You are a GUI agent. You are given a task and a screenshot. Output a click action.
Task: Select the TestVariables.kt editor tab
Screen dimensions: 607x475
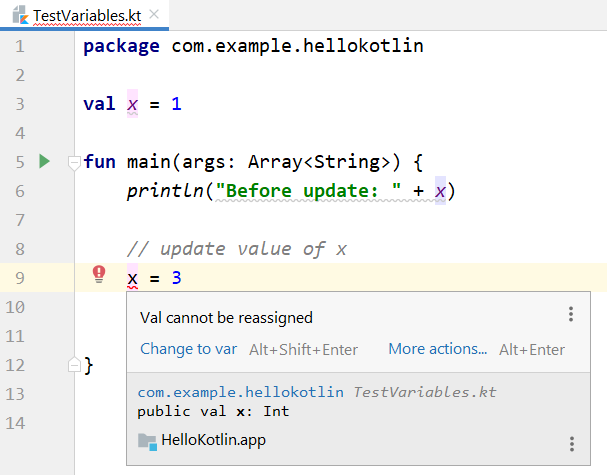(85, 16)
